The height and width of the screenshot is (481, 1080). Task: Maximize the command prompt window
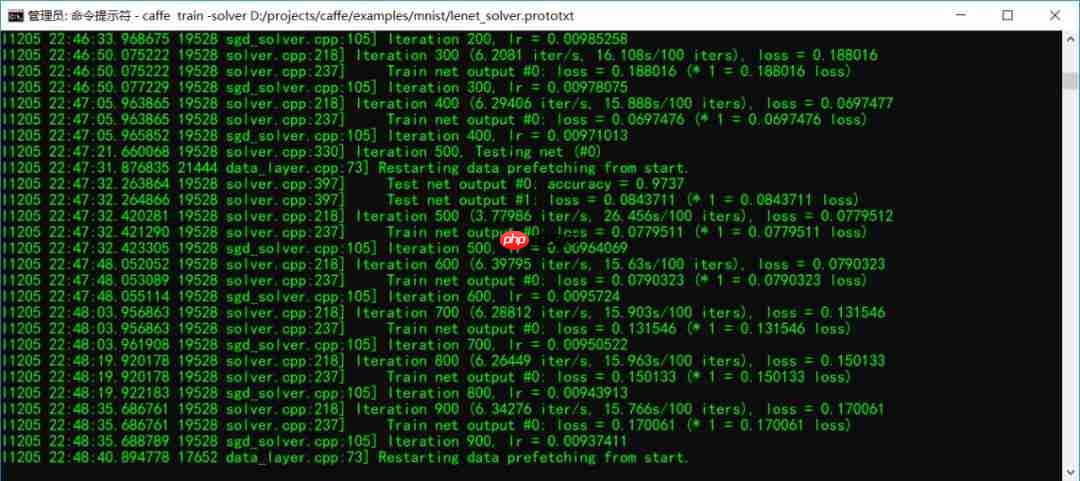coord(1007,15)
